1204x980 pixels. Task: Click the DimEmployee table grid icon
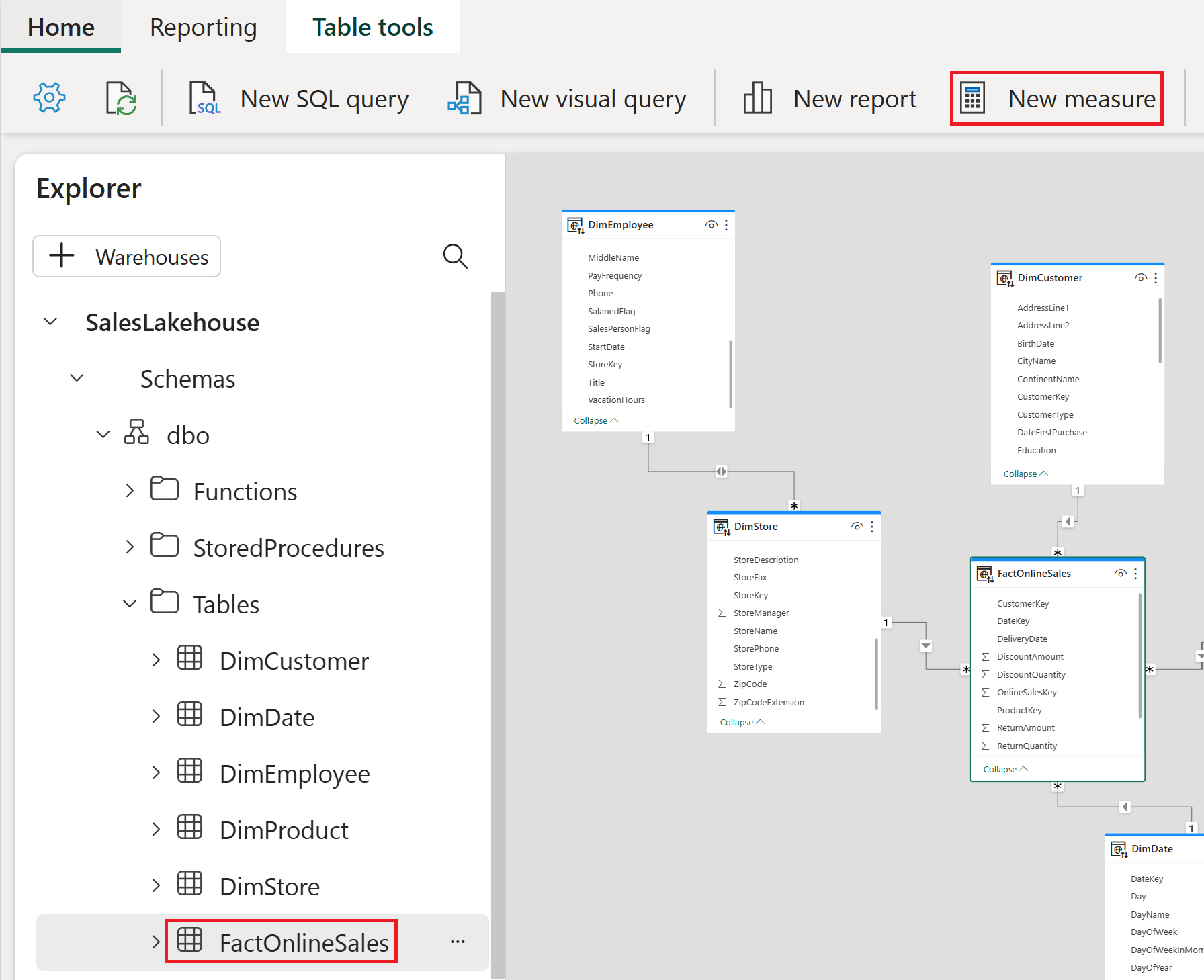coord(189,770)
